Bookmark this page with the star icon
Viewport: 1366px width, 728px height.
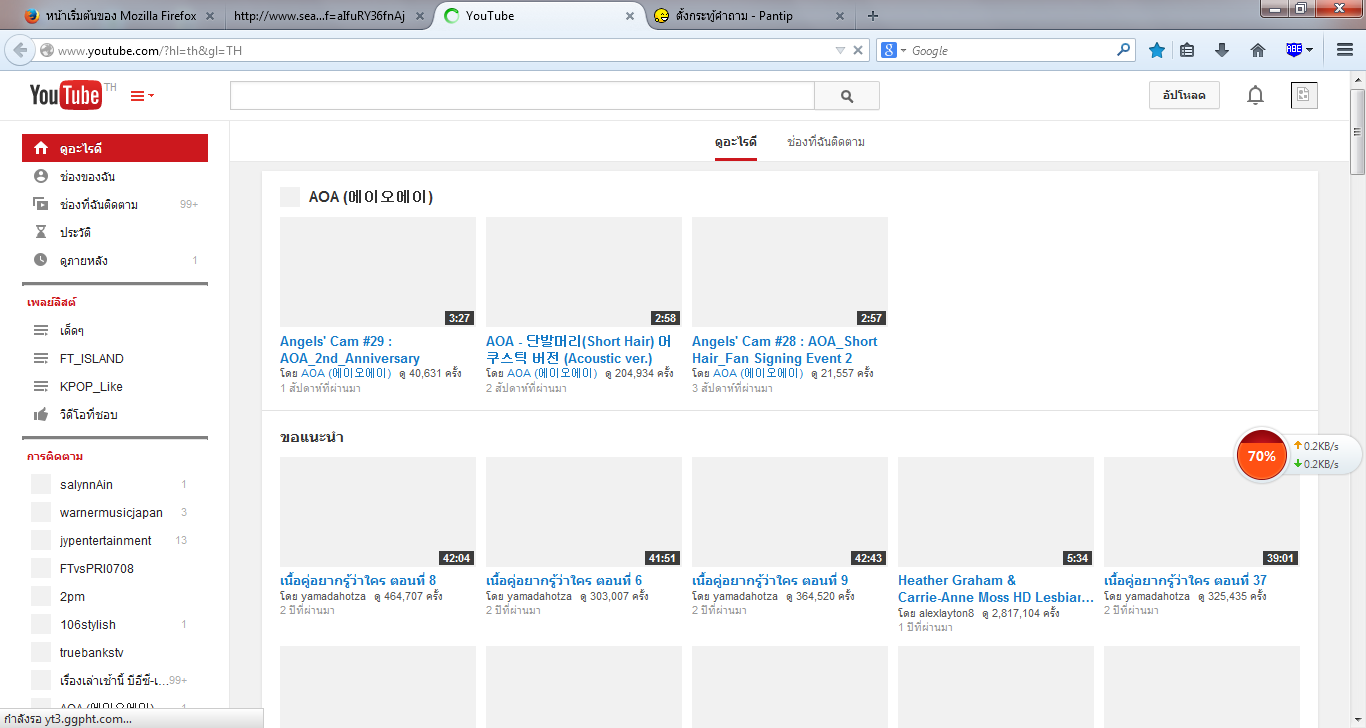point(1157,50)
